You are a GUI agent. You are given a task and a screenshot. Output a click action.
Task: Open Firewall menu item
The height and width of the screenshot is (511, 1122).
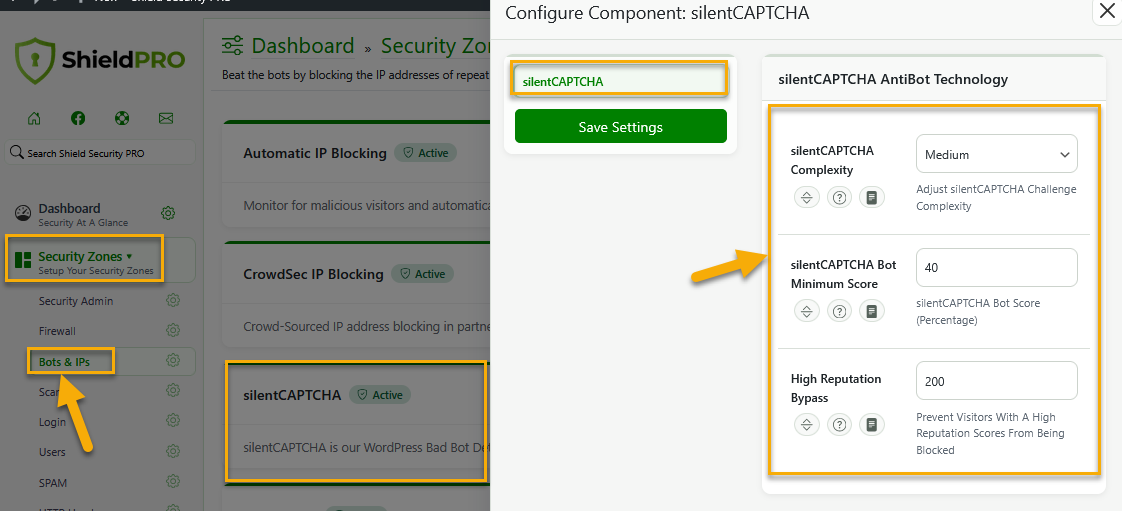(x=57, y=331)
